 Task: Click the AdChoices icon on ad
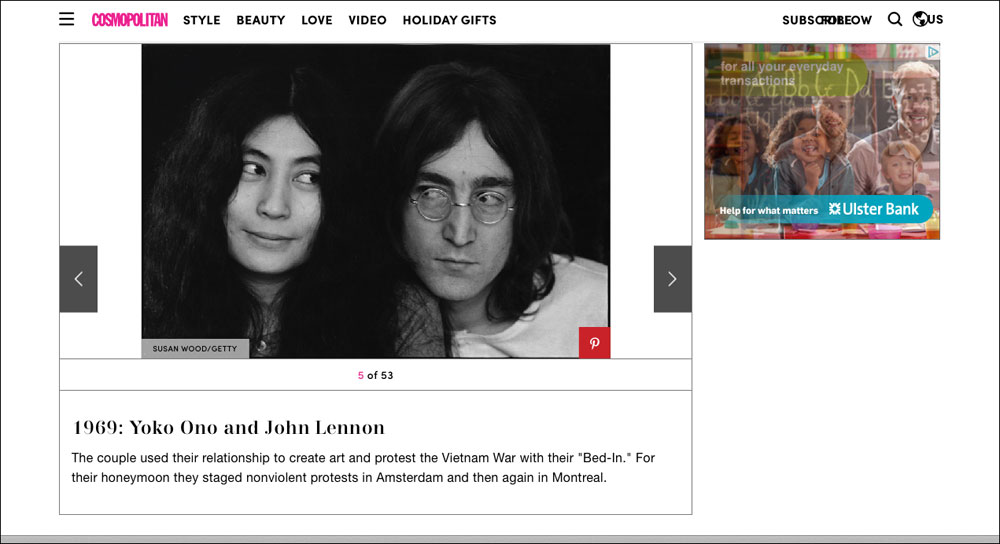tap(933, 52)
